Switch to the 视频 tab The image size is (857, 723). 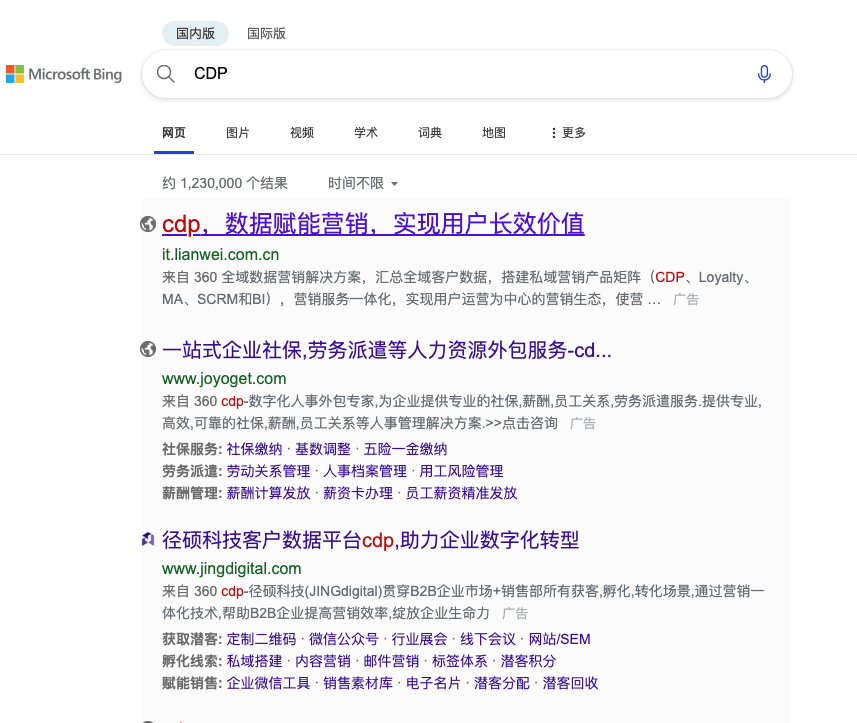click(302, 133)
